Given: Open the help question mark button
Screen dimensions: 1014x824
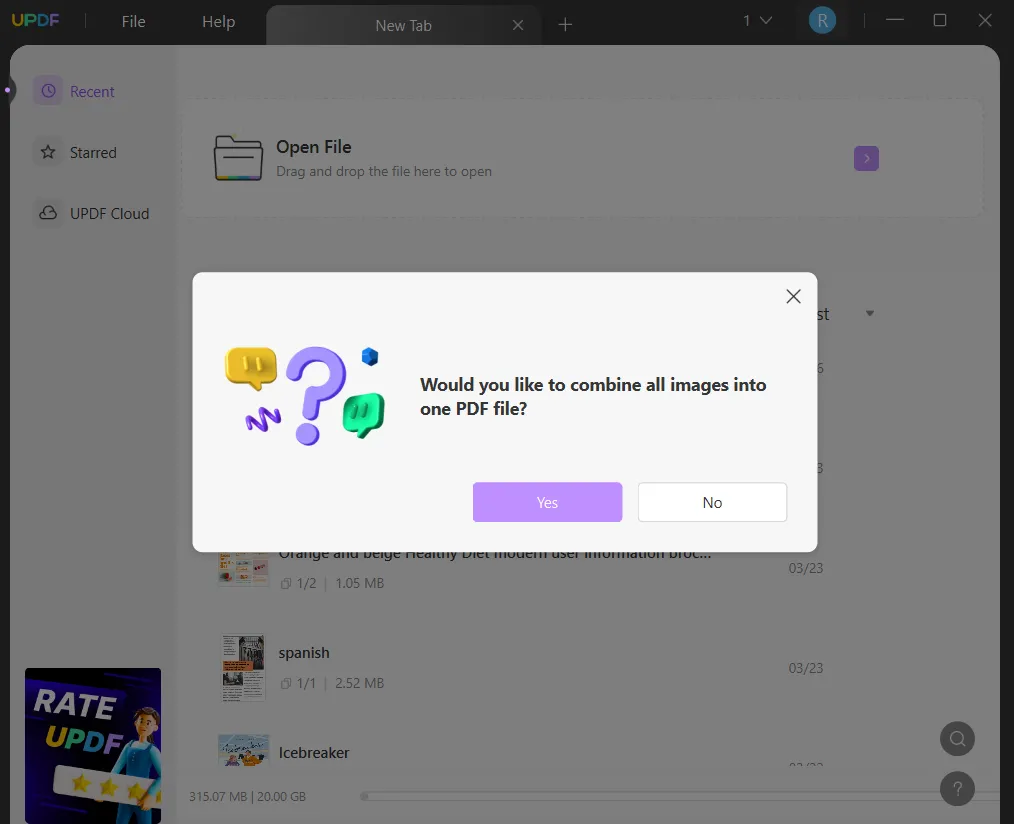Looking at the screenshot, I should click(x=957, y=789).
